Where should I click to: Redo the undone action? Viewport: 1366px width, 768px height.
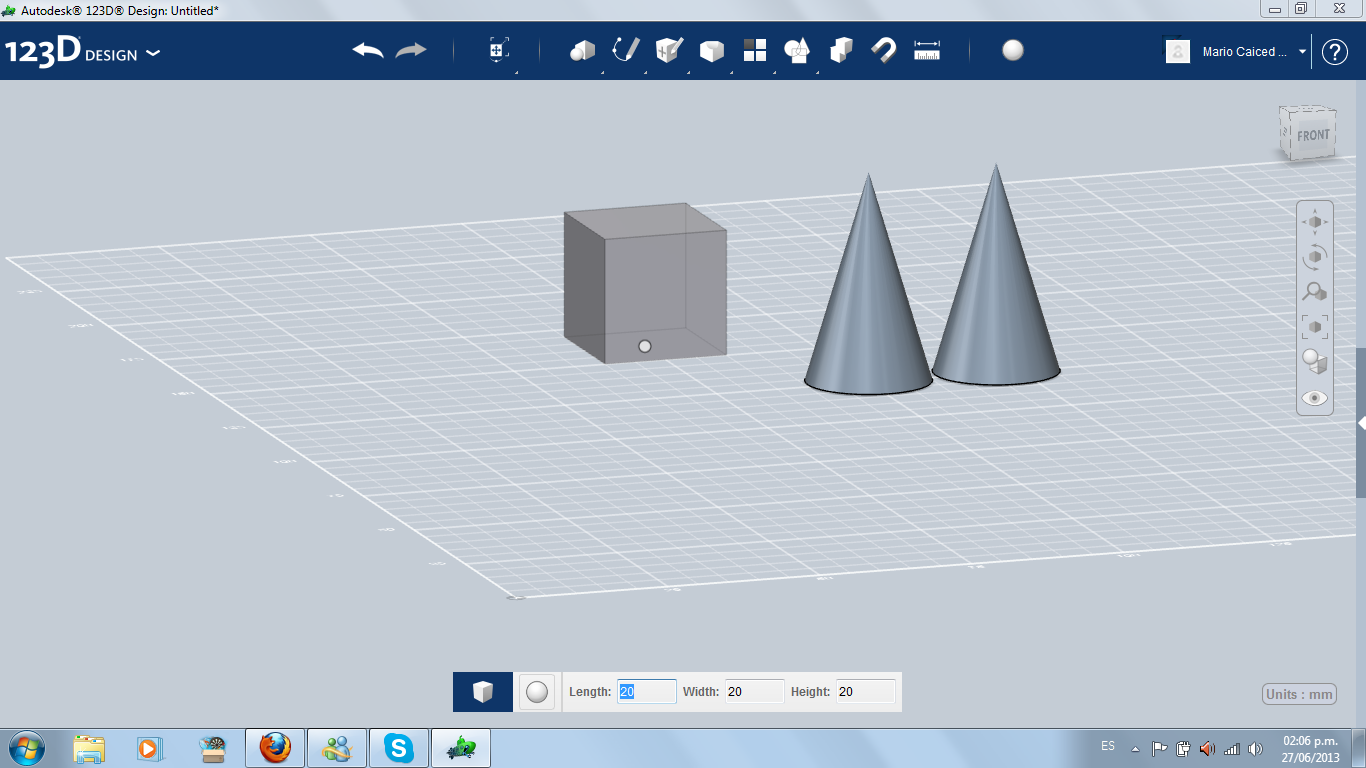click(x=411, y=50)
